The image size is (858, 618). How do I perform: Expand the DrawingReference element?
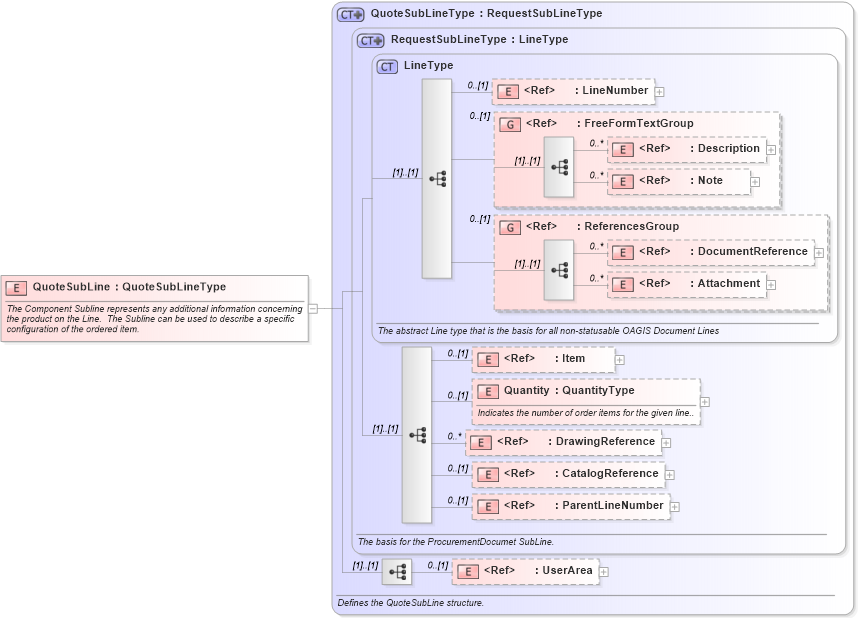(x=665, y=441)
